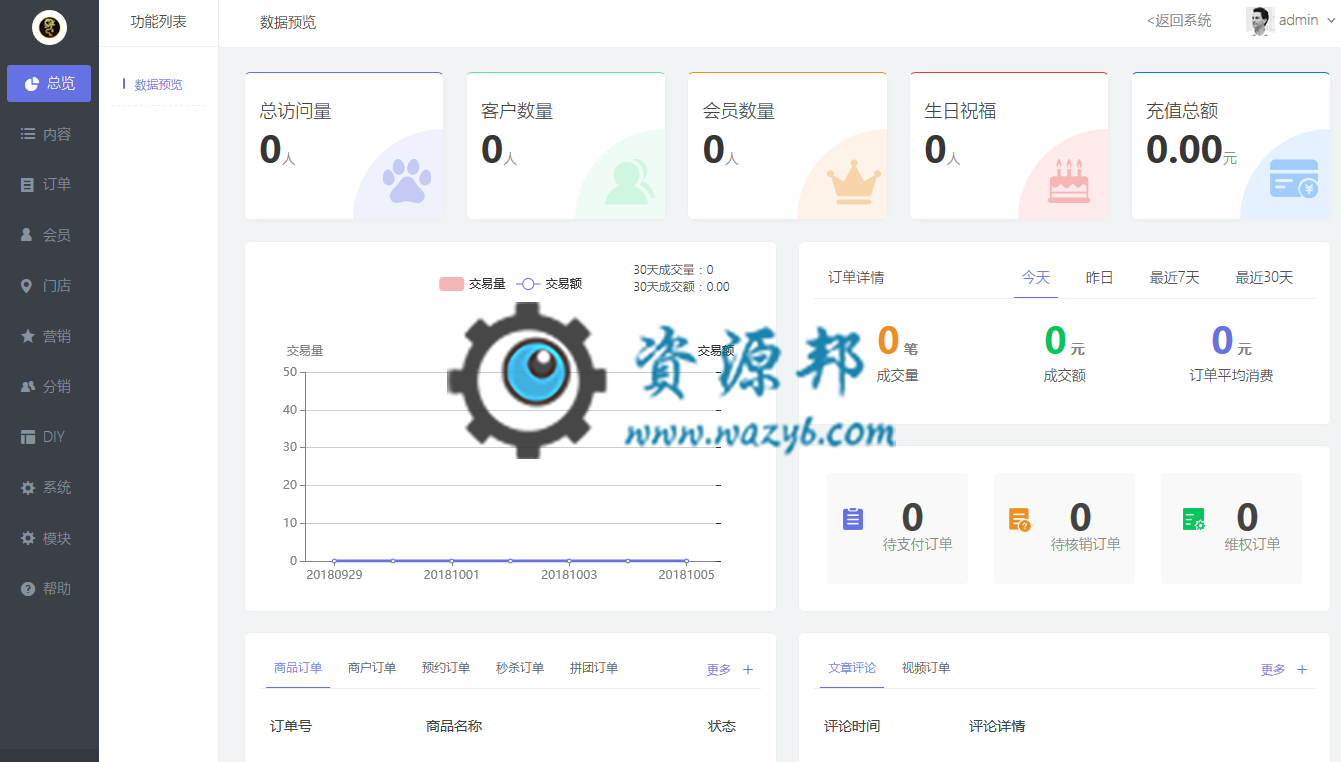Select the 视频订单 tab
Viewport: 1341px width, 762px height.
point(926,668)
